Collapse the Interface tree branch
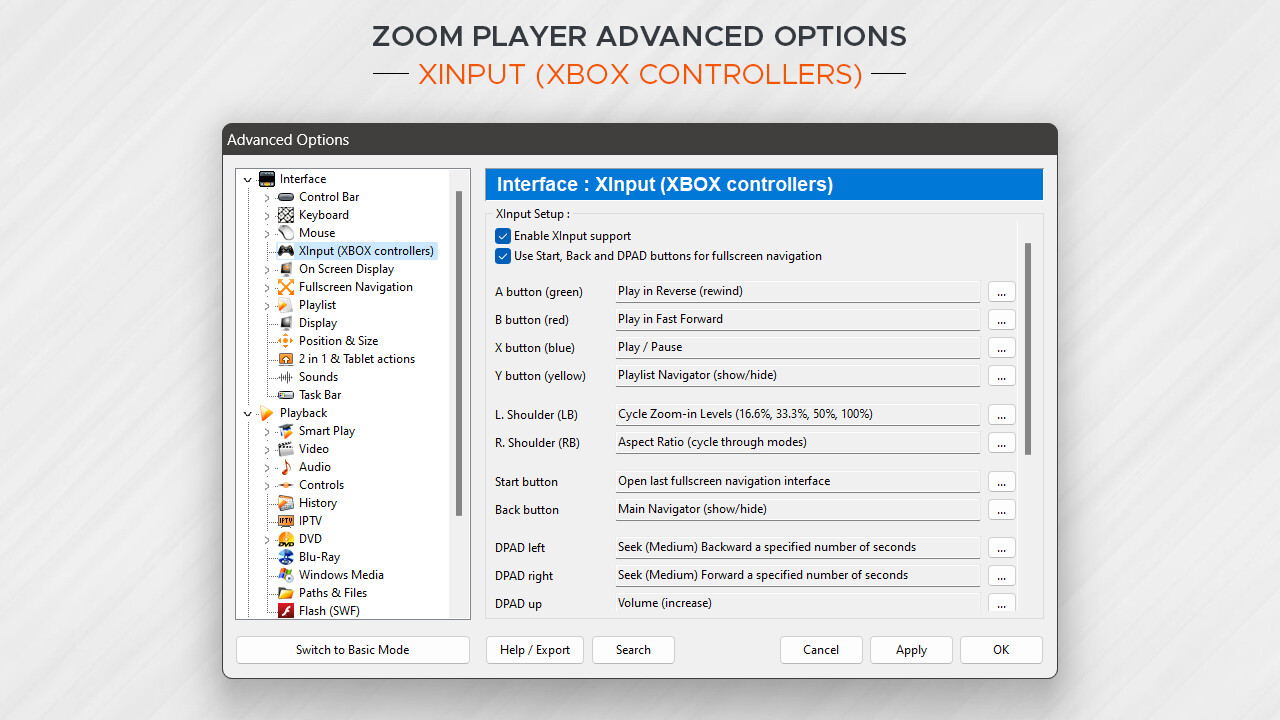 tap(247, 178)
